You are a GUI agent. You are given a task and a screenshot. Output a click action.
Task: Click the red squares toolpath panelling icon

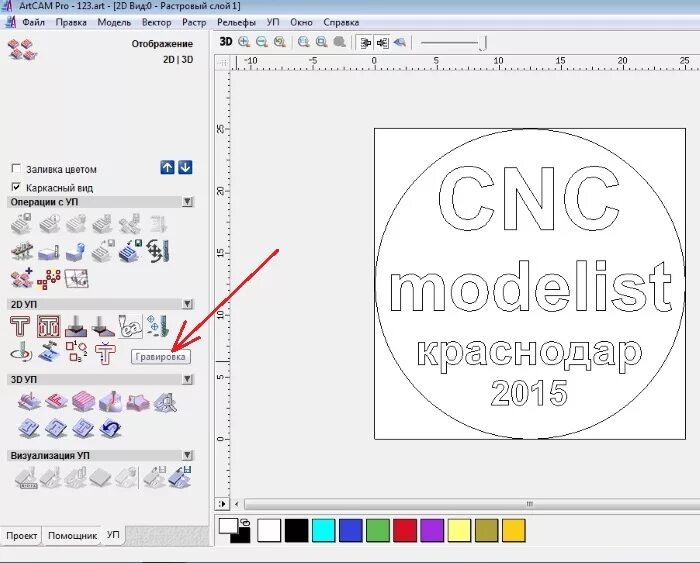[x=49, y=279]
